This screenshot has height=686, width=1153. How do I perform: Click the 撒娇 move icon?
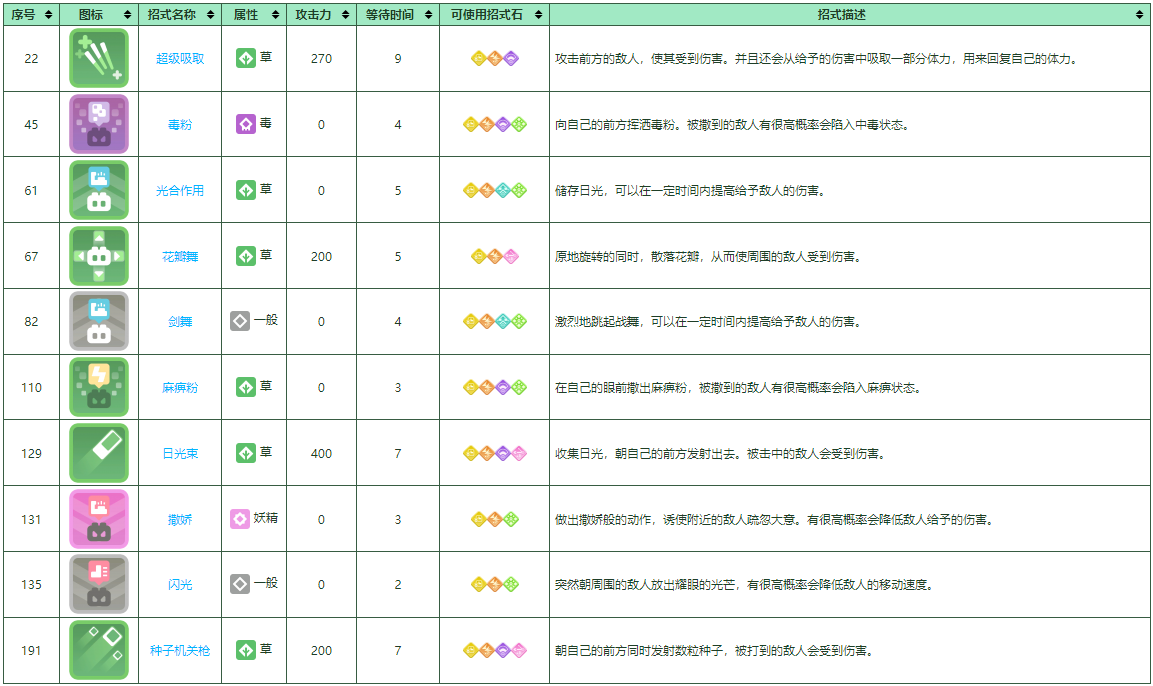coord(99,519)
